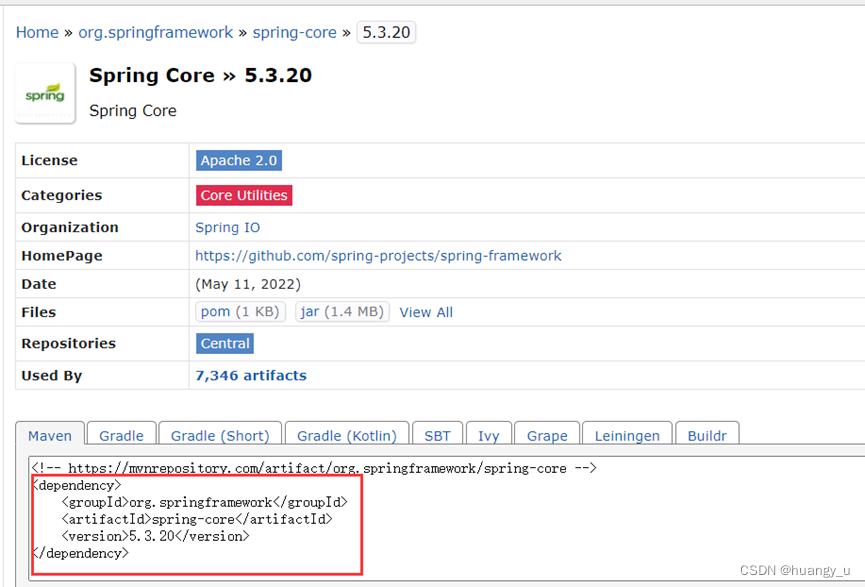Click the 'Organization' row label
Viewport: 865px width, 587px height.
click(x=70, y=227)
